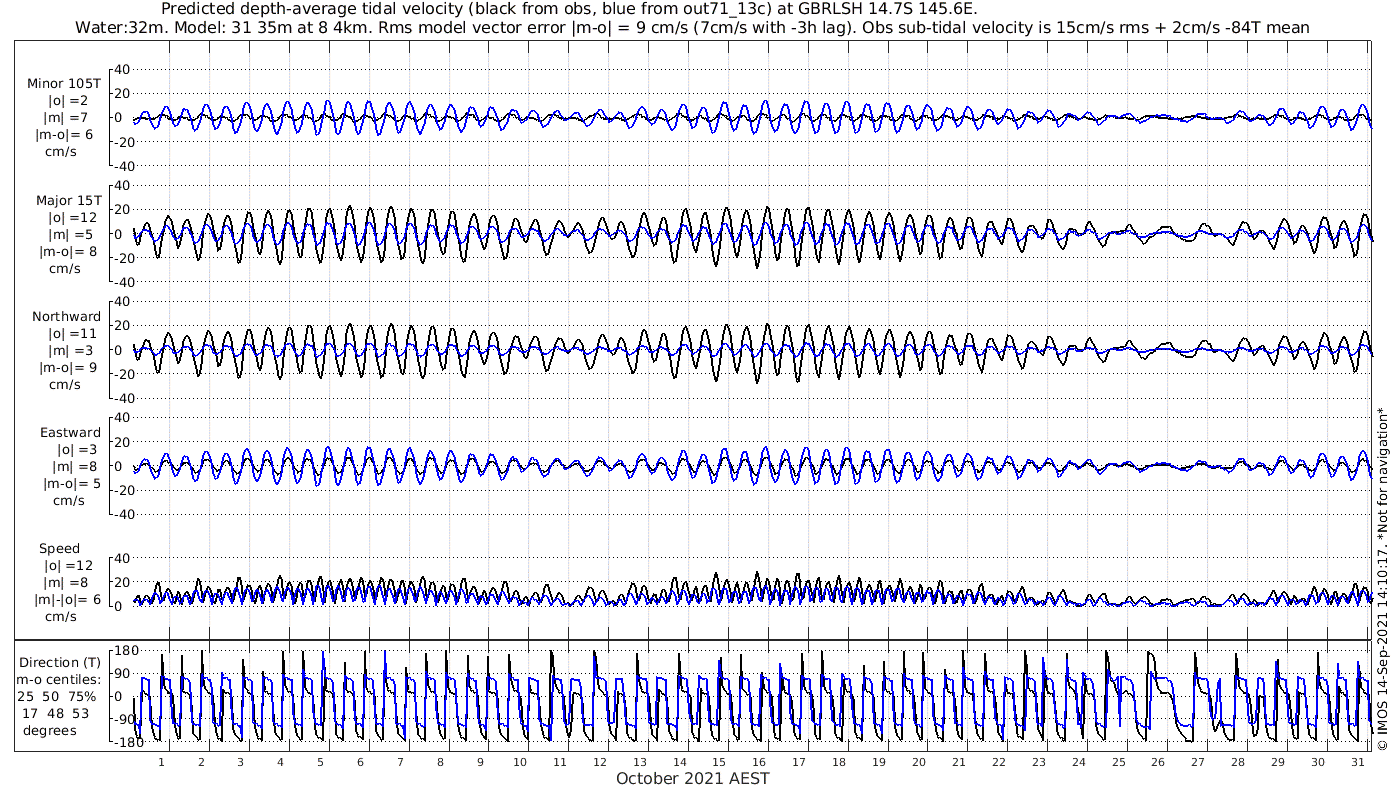Click the top '40' tick of Speed axis
1400x800 pixels.
click(x=123, y=558)
